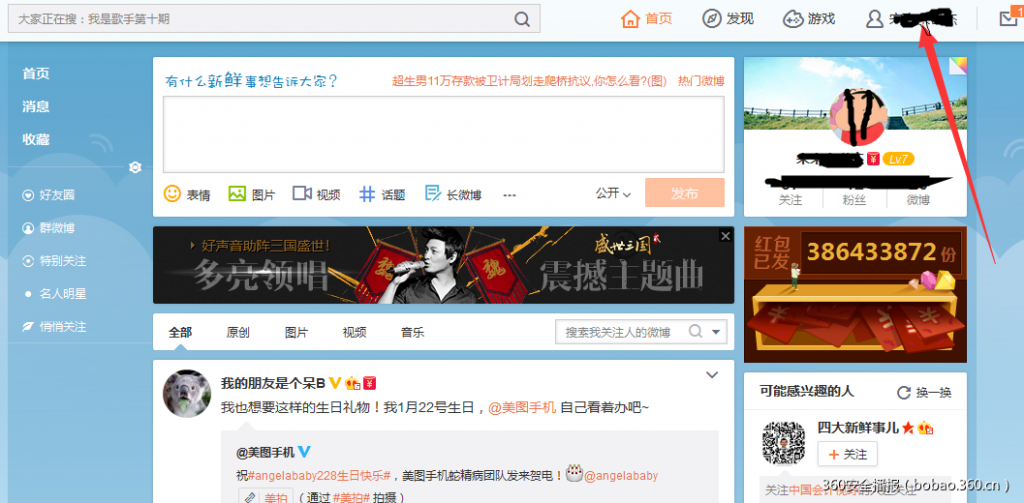
Task: Expand the 公开 visibility dropdown
Action: 613,193
